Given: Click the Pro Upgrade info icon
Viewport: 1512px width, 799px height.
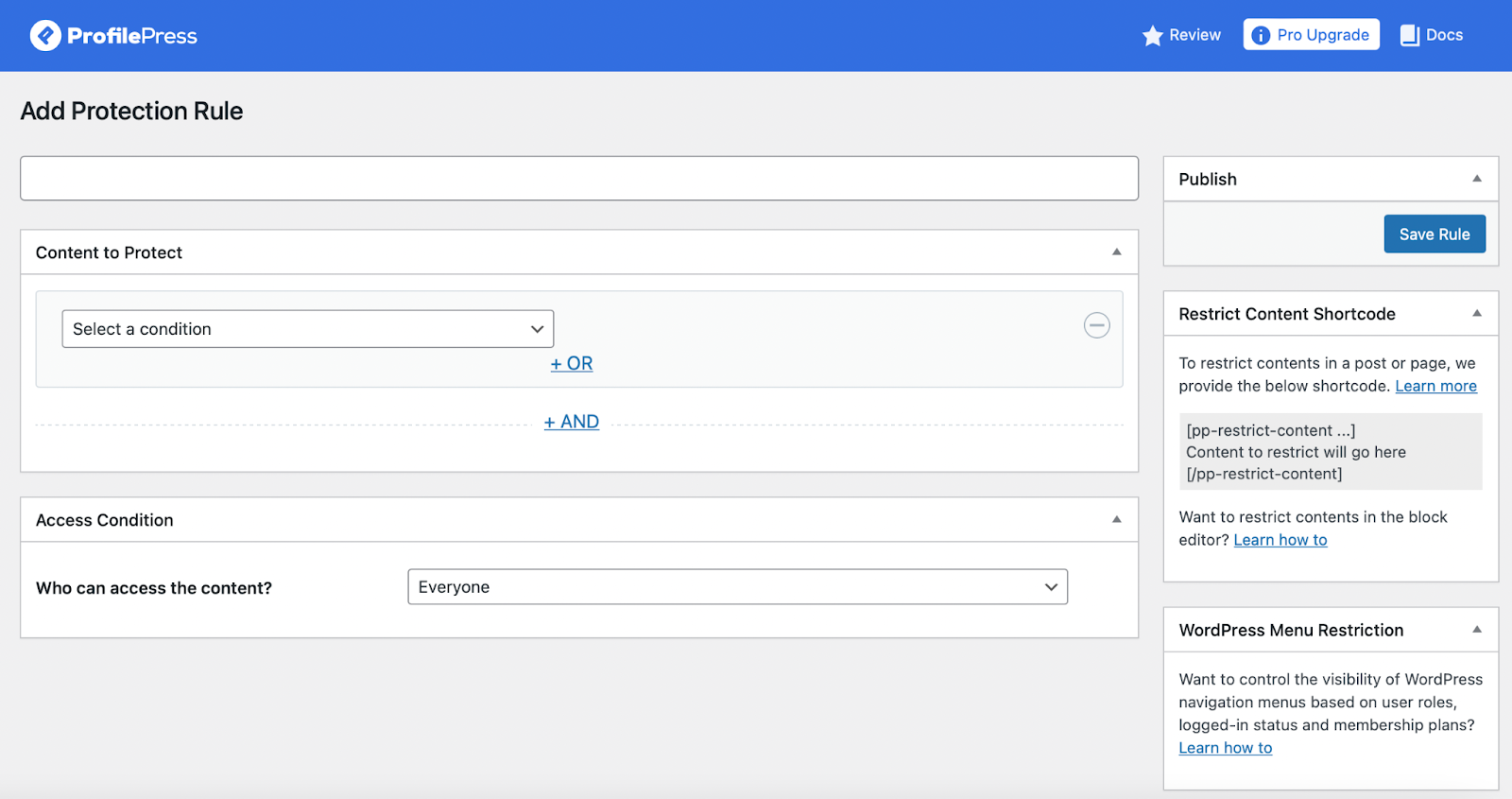Looking at the screenshot, I should [1261, 36].
